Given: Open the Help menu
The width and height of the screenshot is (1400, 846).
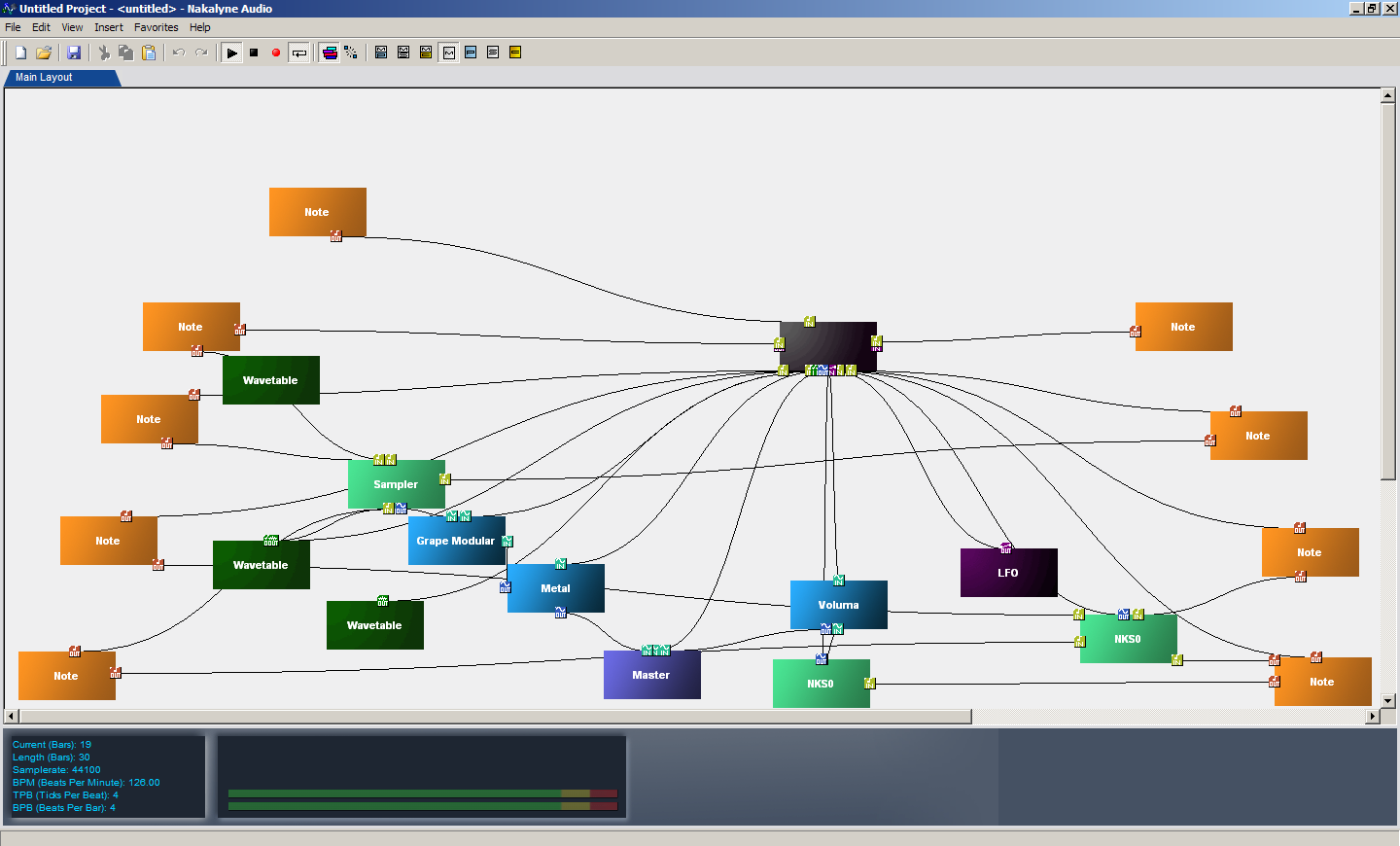Looking at the screenshot, I should (199, 27).
